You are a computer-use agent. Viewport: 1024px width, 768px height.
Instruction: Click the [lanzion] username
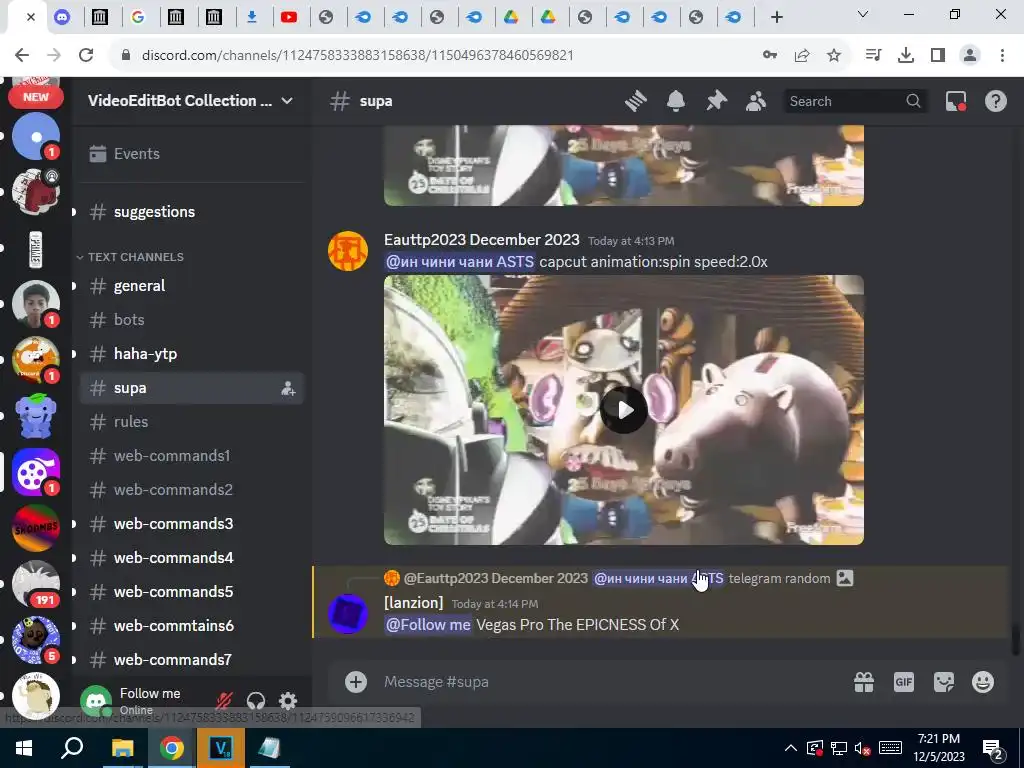click(x=413, y=603)
